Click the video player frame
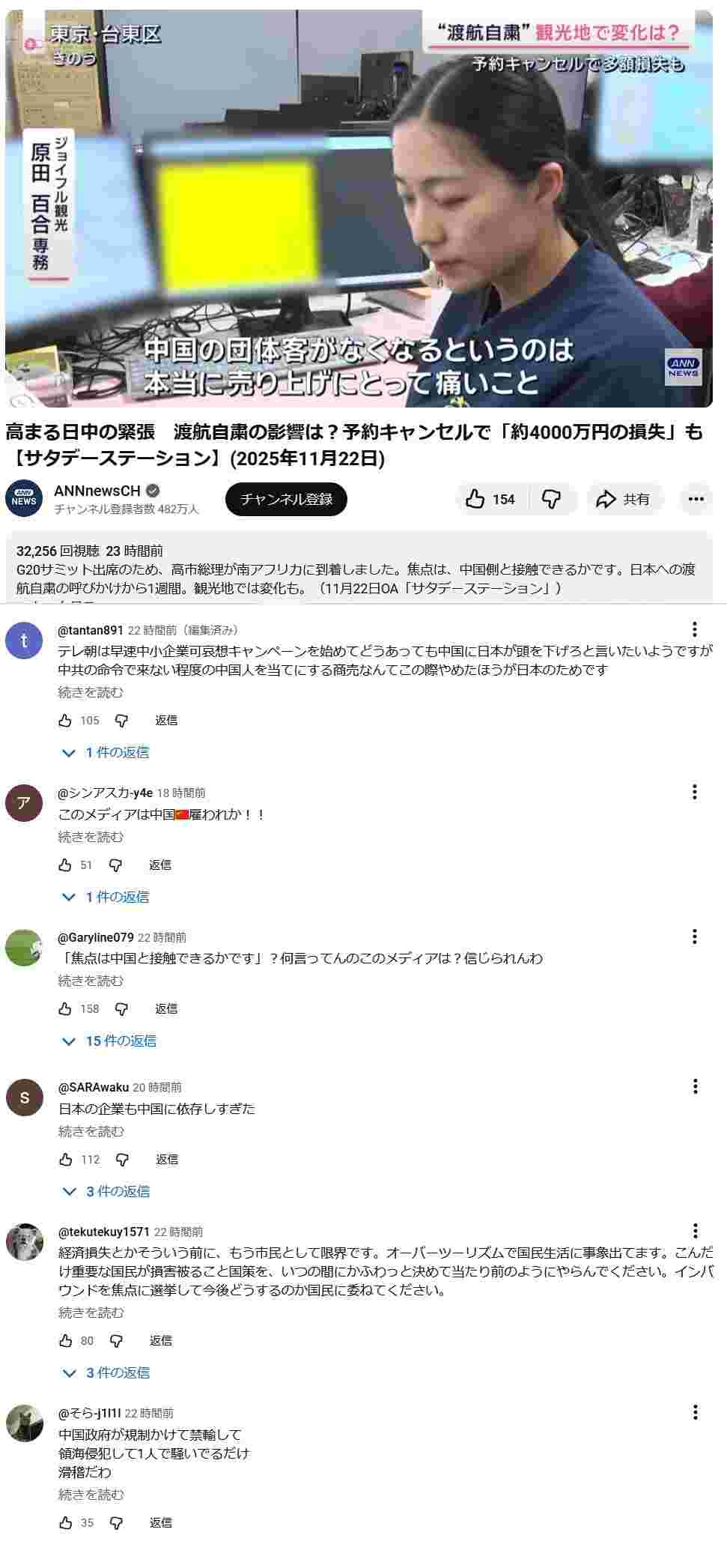 (359, 208)
